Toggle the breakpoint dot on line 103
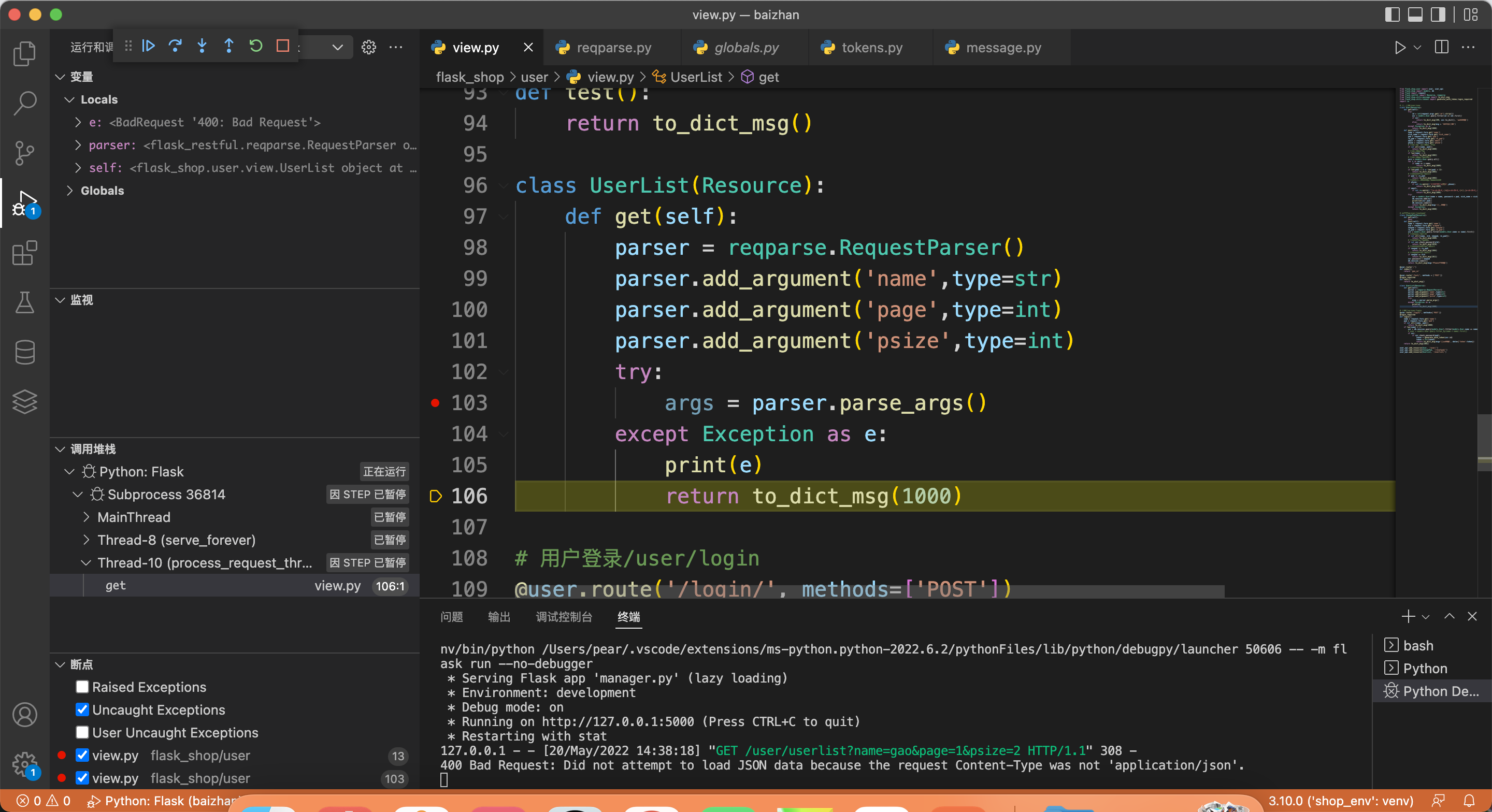The image size is (1492, 812). tap(435, 402)
